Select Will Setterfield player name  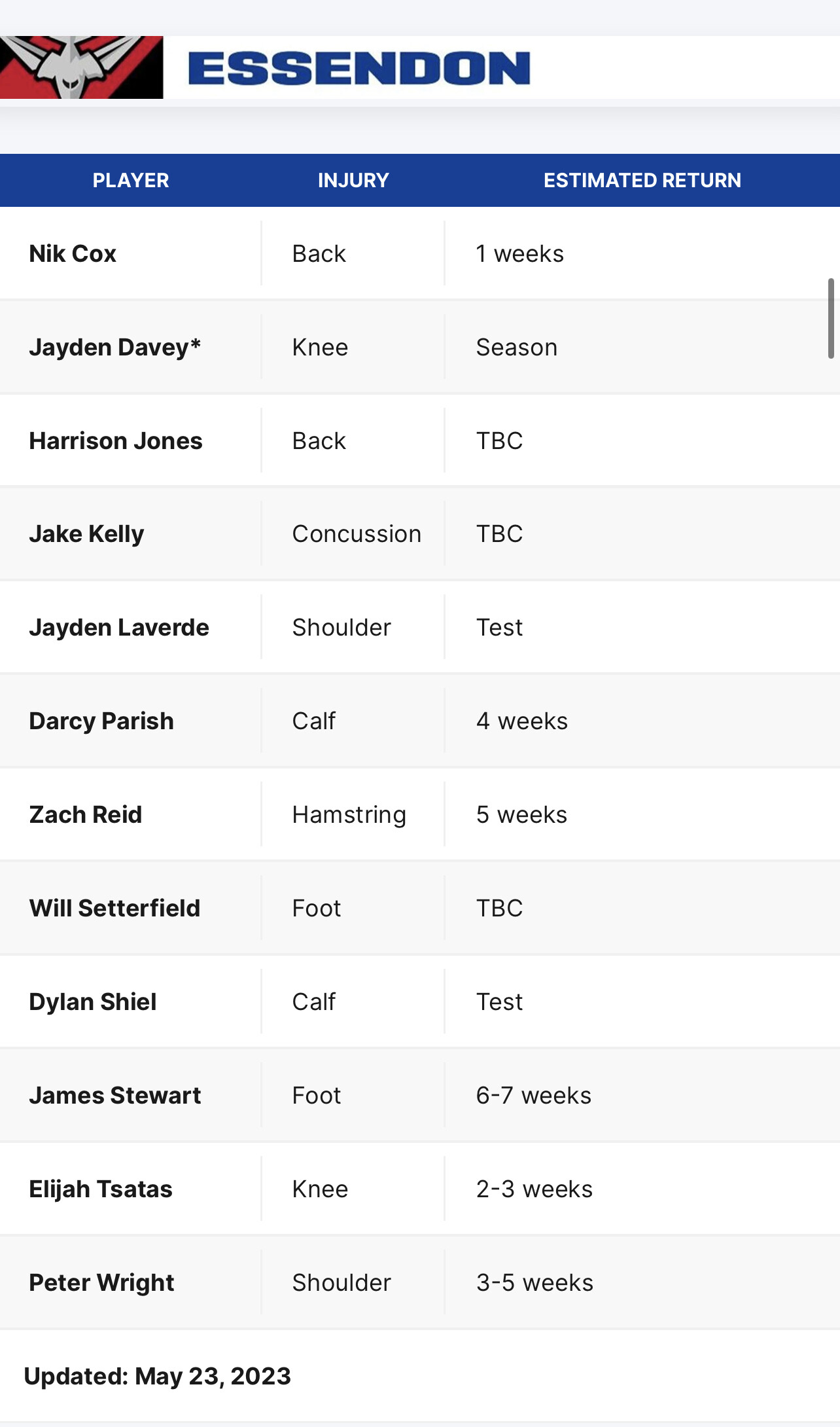tap(114, 908)
